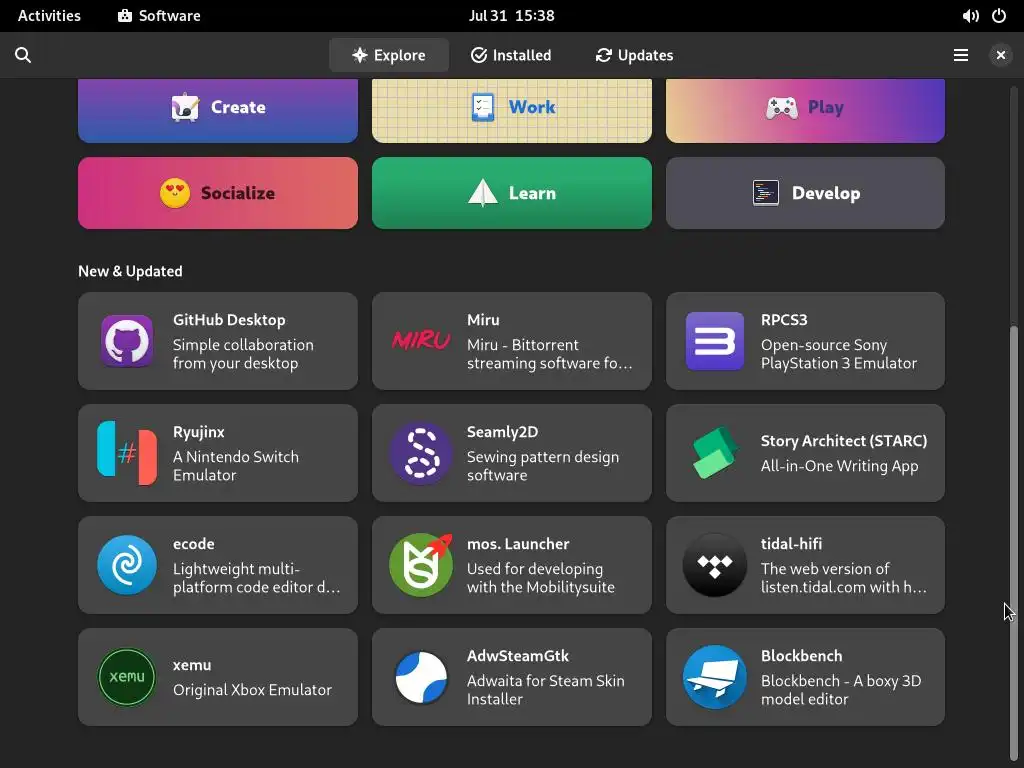Image resolution: width=1024 pixels, height=768 pixels.
Task: Click 'Sewing pattern design software' description
Action: (543, 466)
